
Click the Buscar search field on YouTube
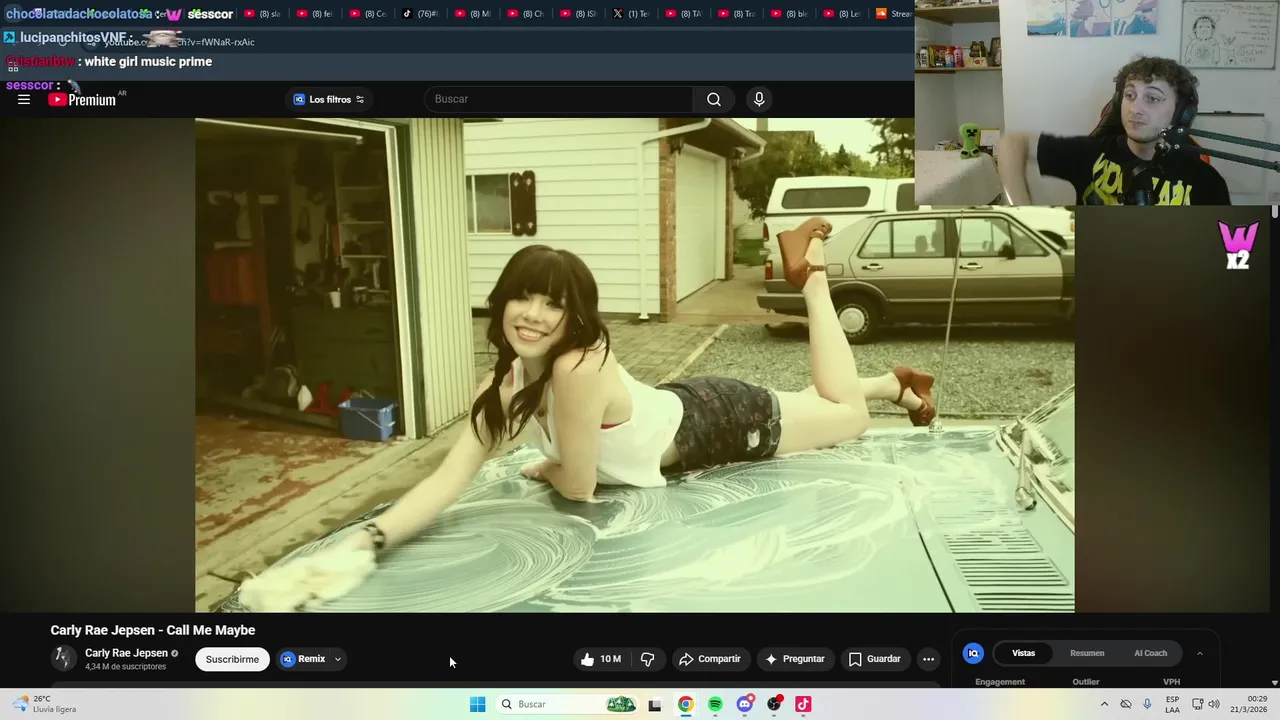click(558, 99)
